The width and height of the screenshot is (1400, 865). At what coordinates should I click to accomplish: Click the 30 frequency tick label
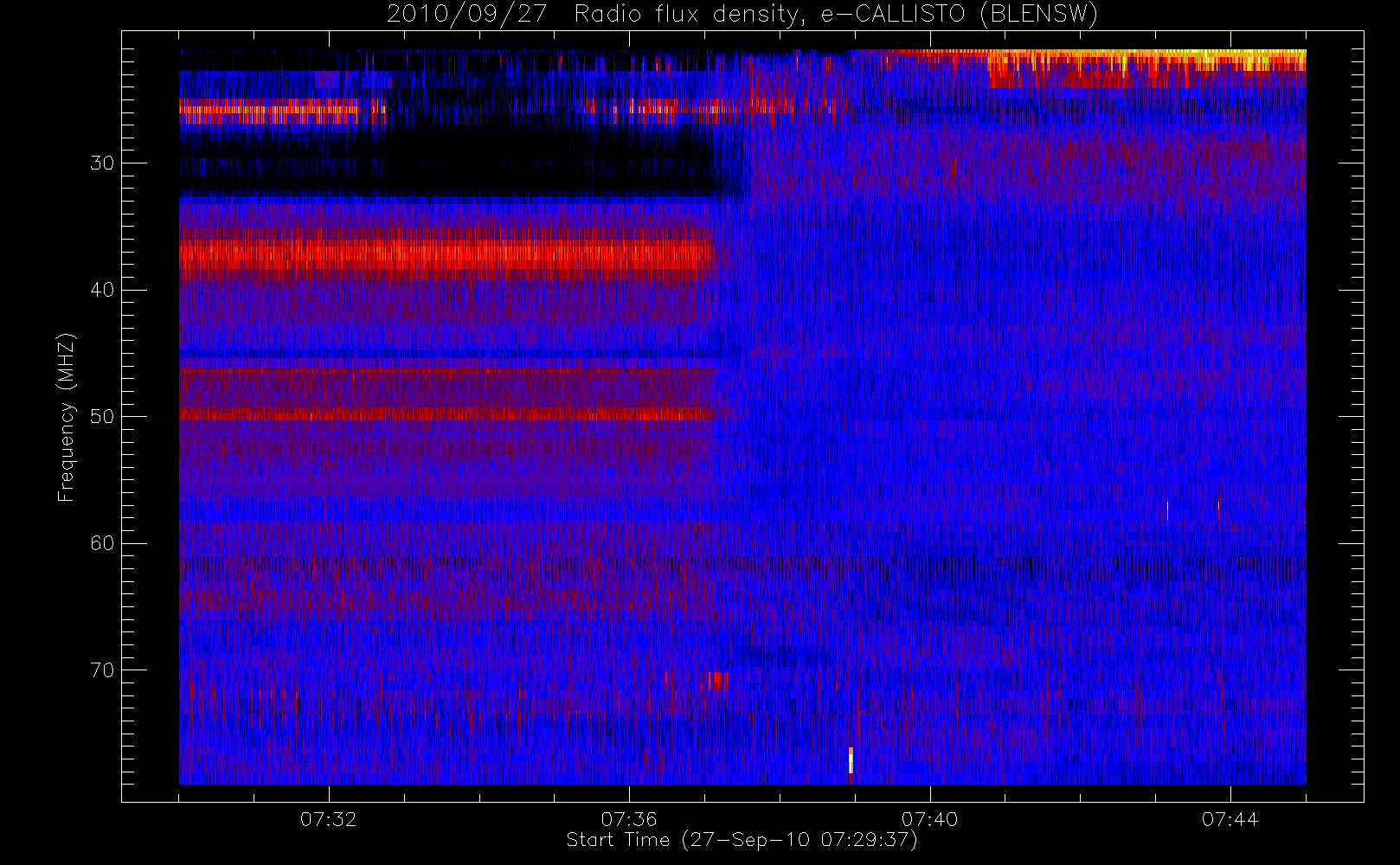pyautogui.click(x=102, y=163)
